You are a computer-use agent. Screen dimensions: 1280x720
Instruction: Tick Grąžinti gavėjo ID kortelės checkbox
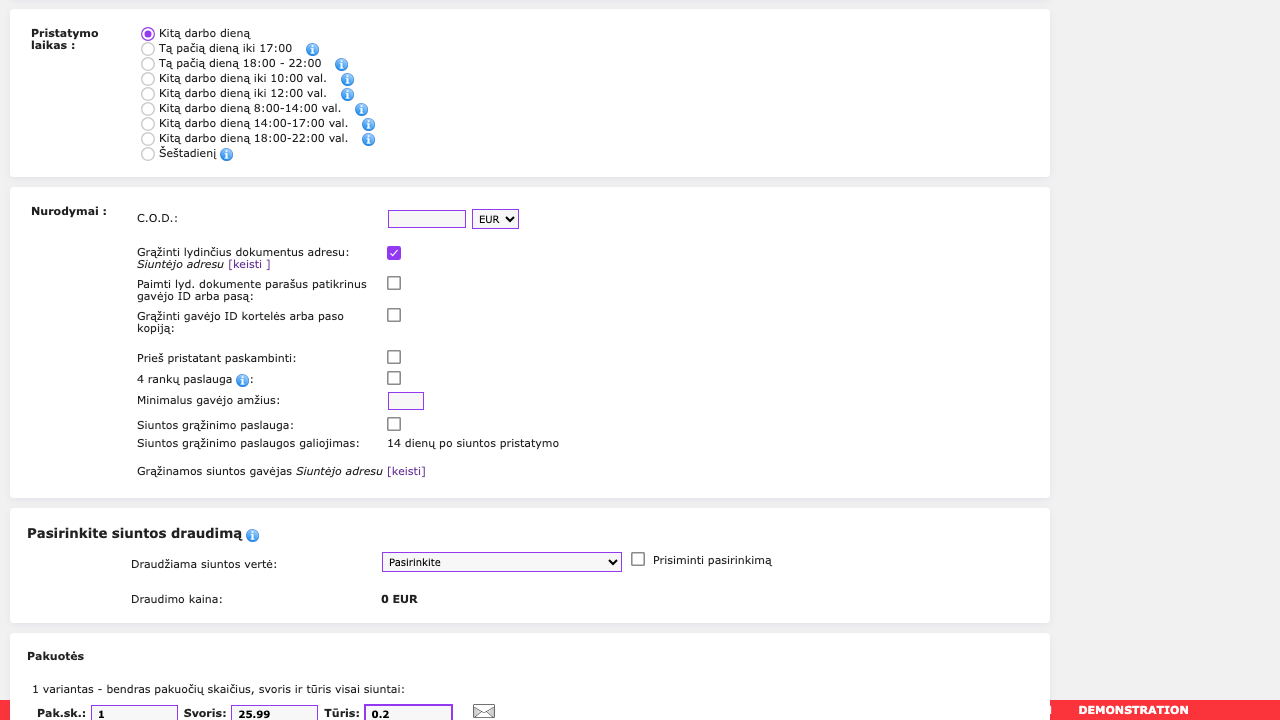coord(394,315)
